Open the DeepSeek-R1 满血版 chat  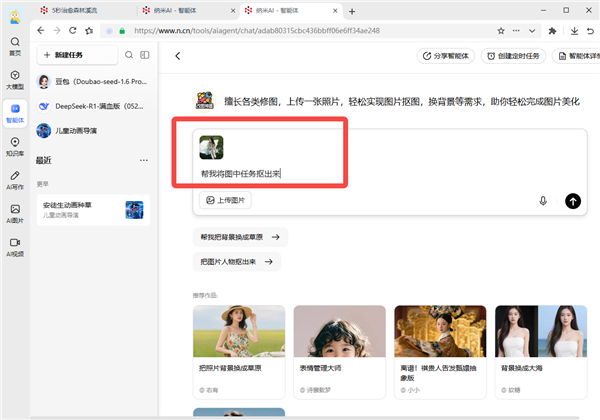tap(93, 106)
